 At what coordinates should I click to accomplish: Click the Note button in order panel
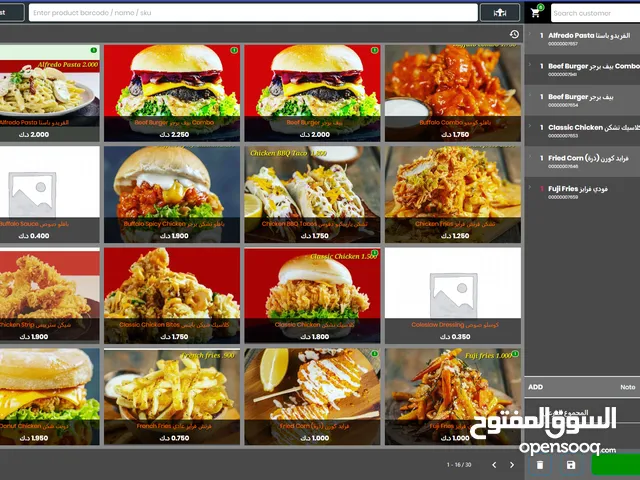pos(627,387)
